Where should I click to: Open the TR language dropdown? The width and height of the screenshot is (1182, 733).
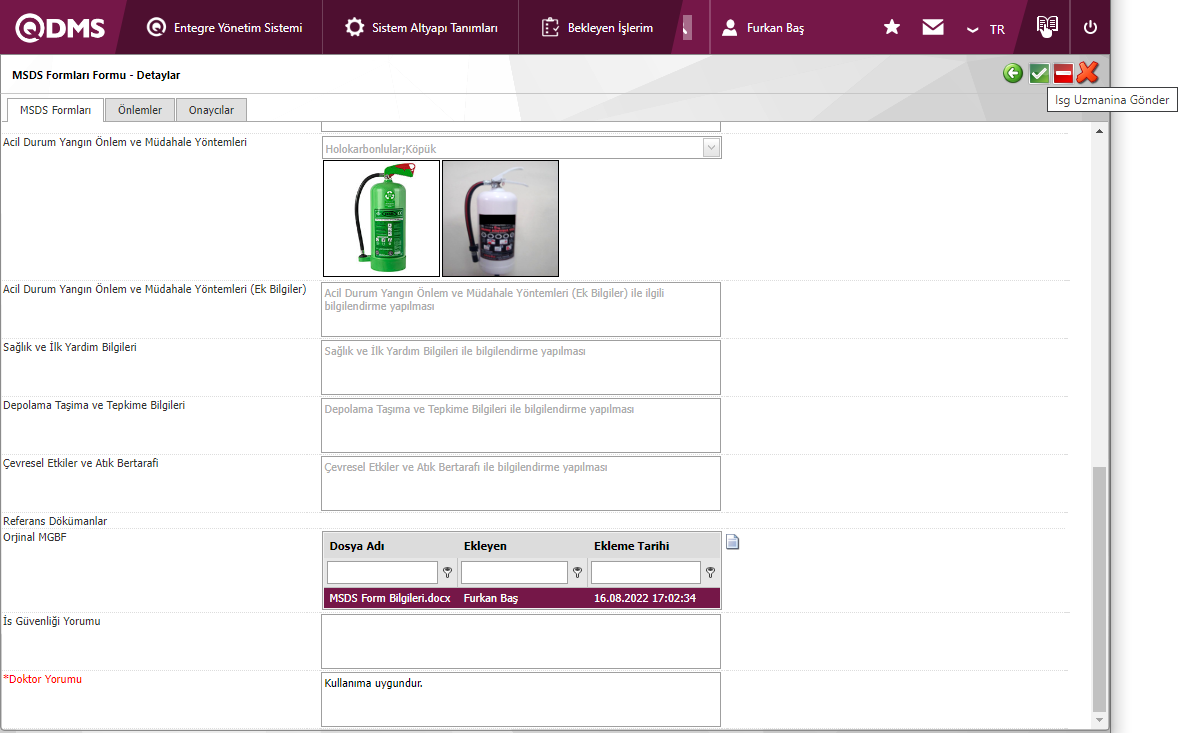coord(986,29)
